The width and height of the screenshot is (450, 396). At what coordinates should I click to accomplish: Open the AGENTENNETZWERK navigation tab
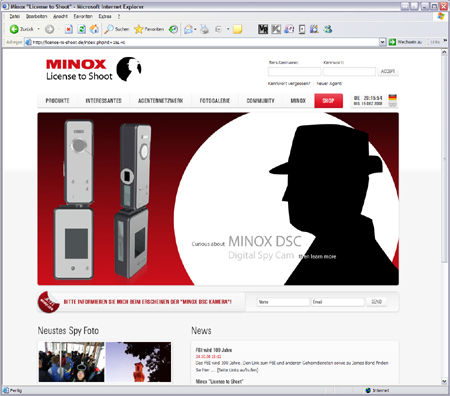tap(160, 101)
